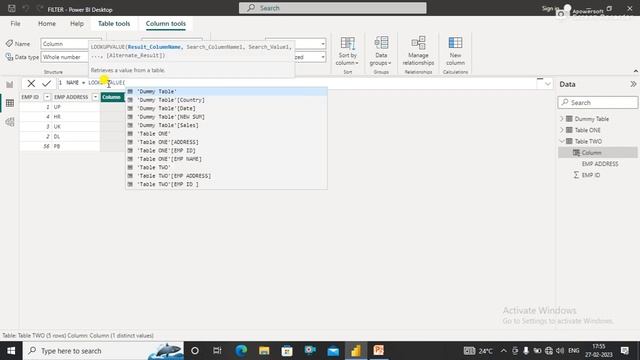640x360 pixels.
Task: Collapse the ribbon arrow
Action: [636, 71]
